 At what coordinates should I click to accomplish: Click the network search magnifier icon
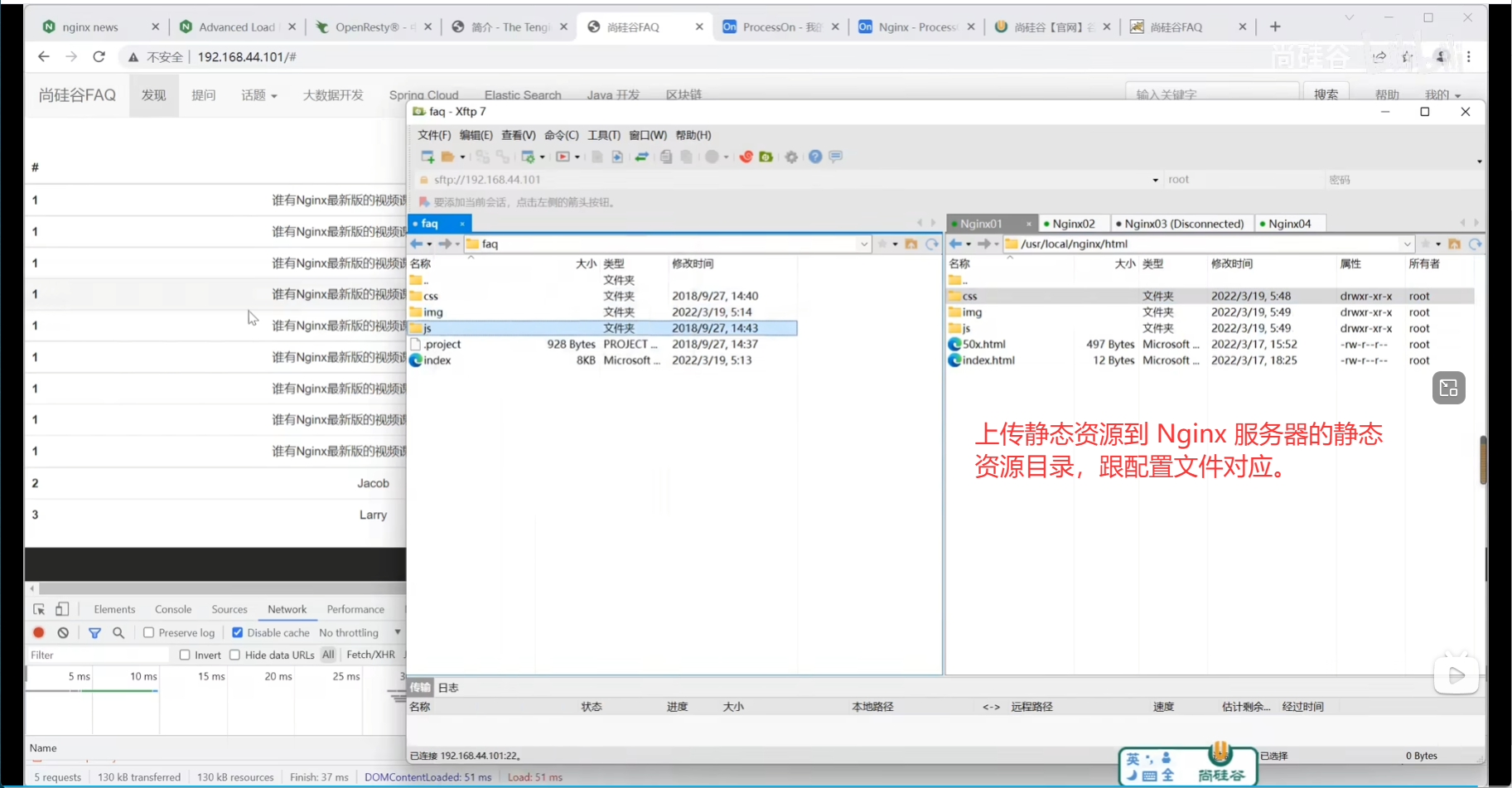(x=118, y=632)
